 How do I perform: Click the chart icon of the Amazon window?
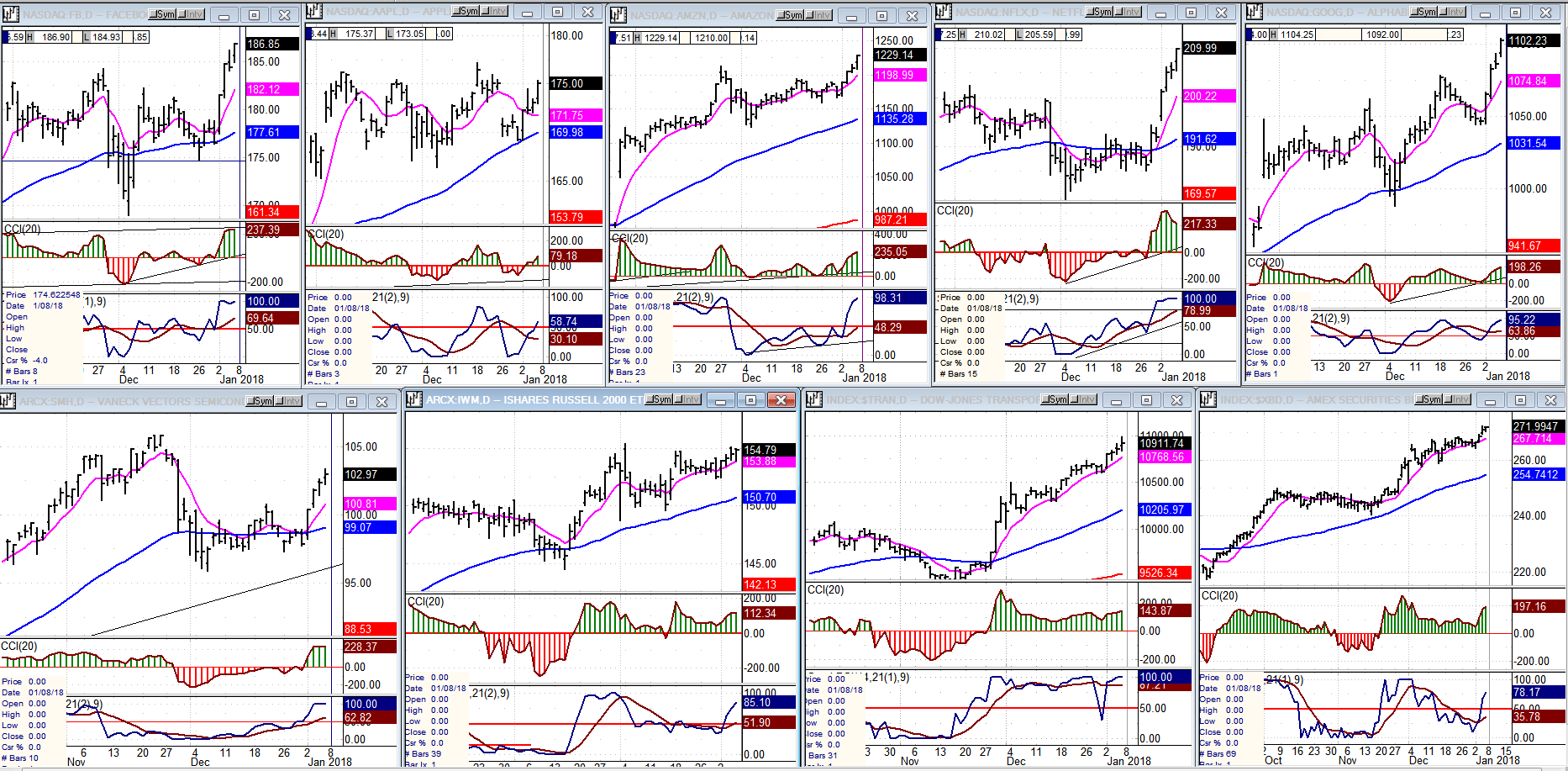coord(618,14)
